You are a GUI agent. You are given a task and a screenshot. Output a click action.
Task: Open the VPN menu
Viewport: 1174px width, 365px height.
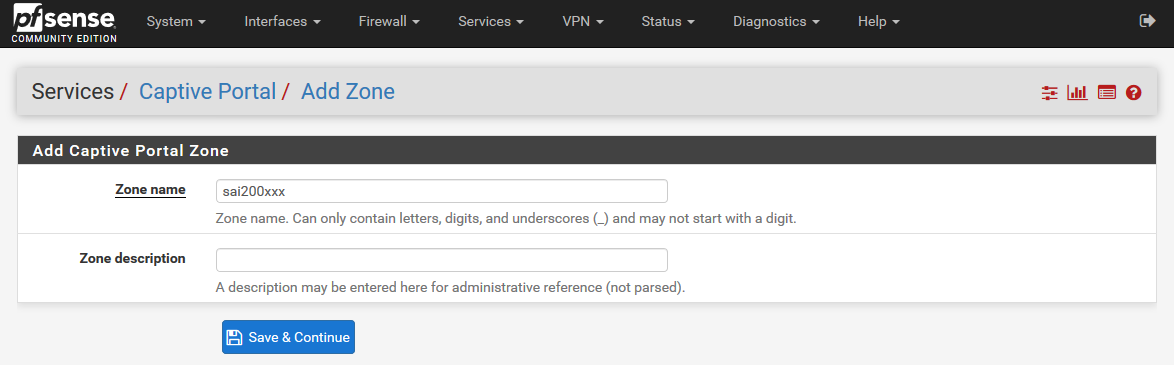click(583, 22)
